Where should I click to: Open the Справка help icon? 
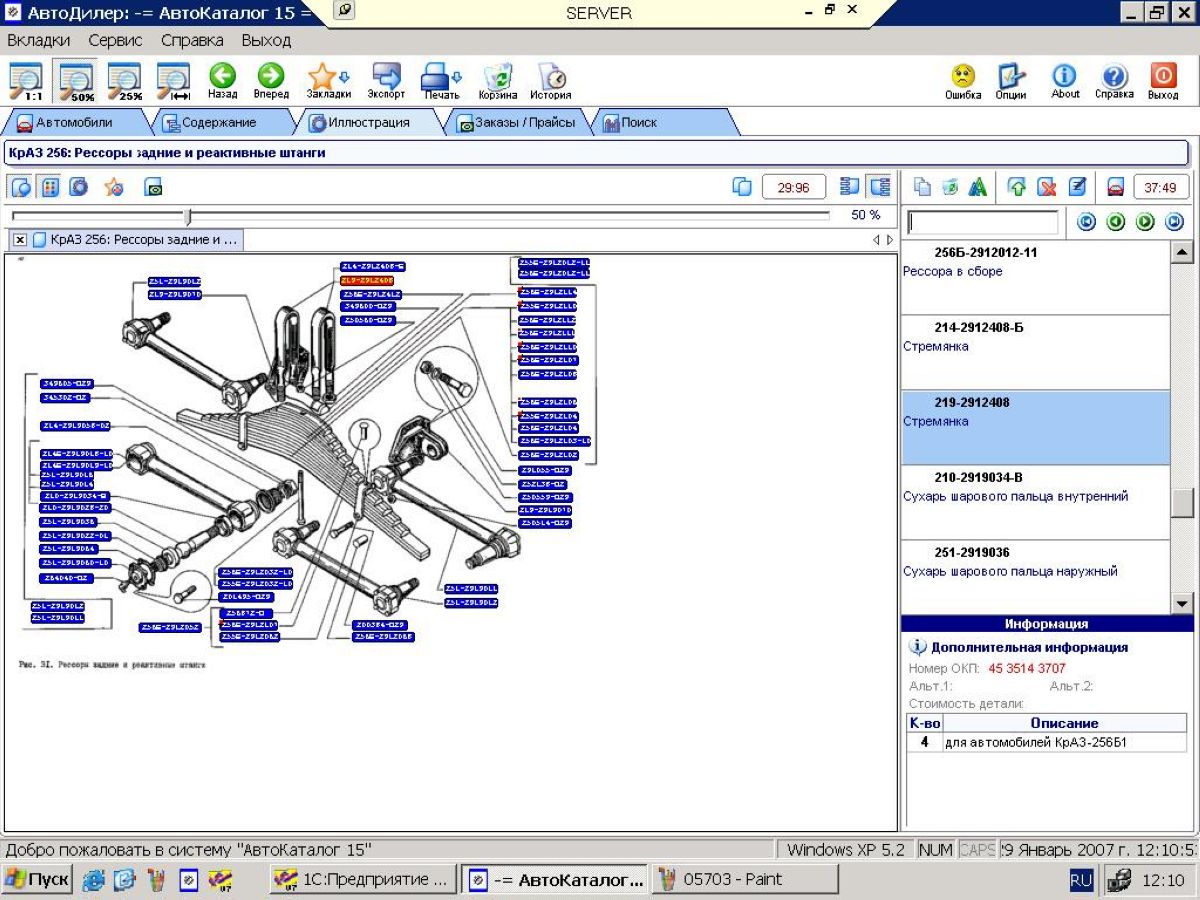click(x=1114, y=81)
